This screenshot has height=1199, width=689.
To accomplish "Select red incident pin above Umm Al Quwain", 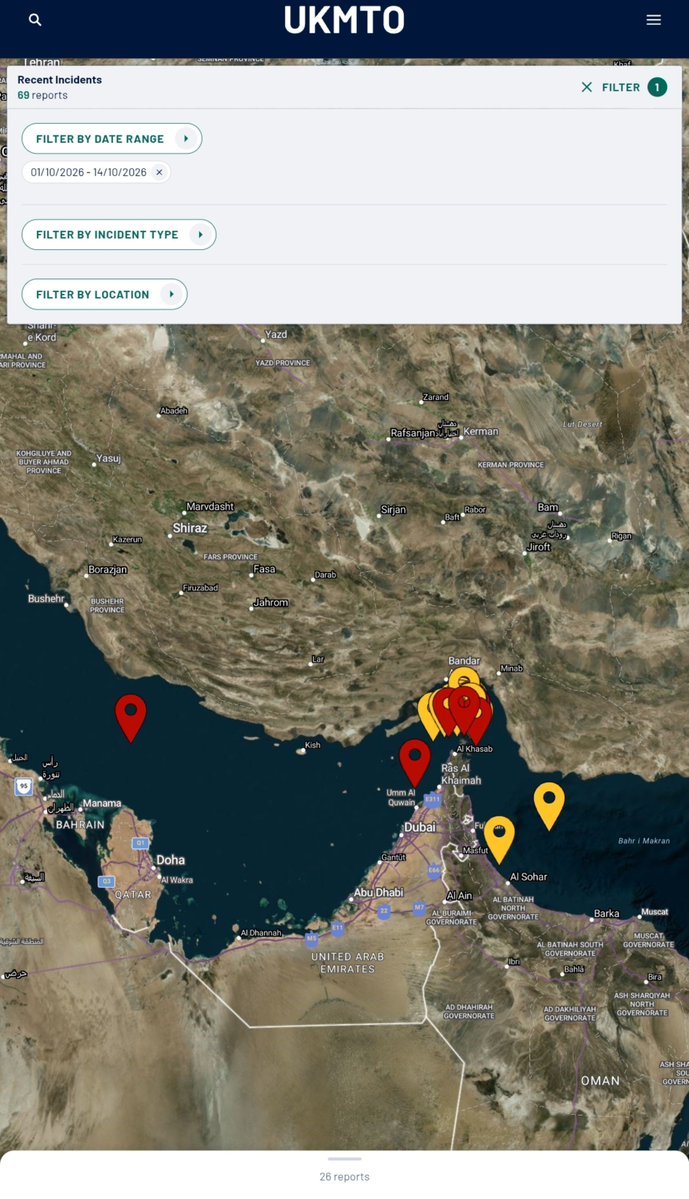I will 415,762.
